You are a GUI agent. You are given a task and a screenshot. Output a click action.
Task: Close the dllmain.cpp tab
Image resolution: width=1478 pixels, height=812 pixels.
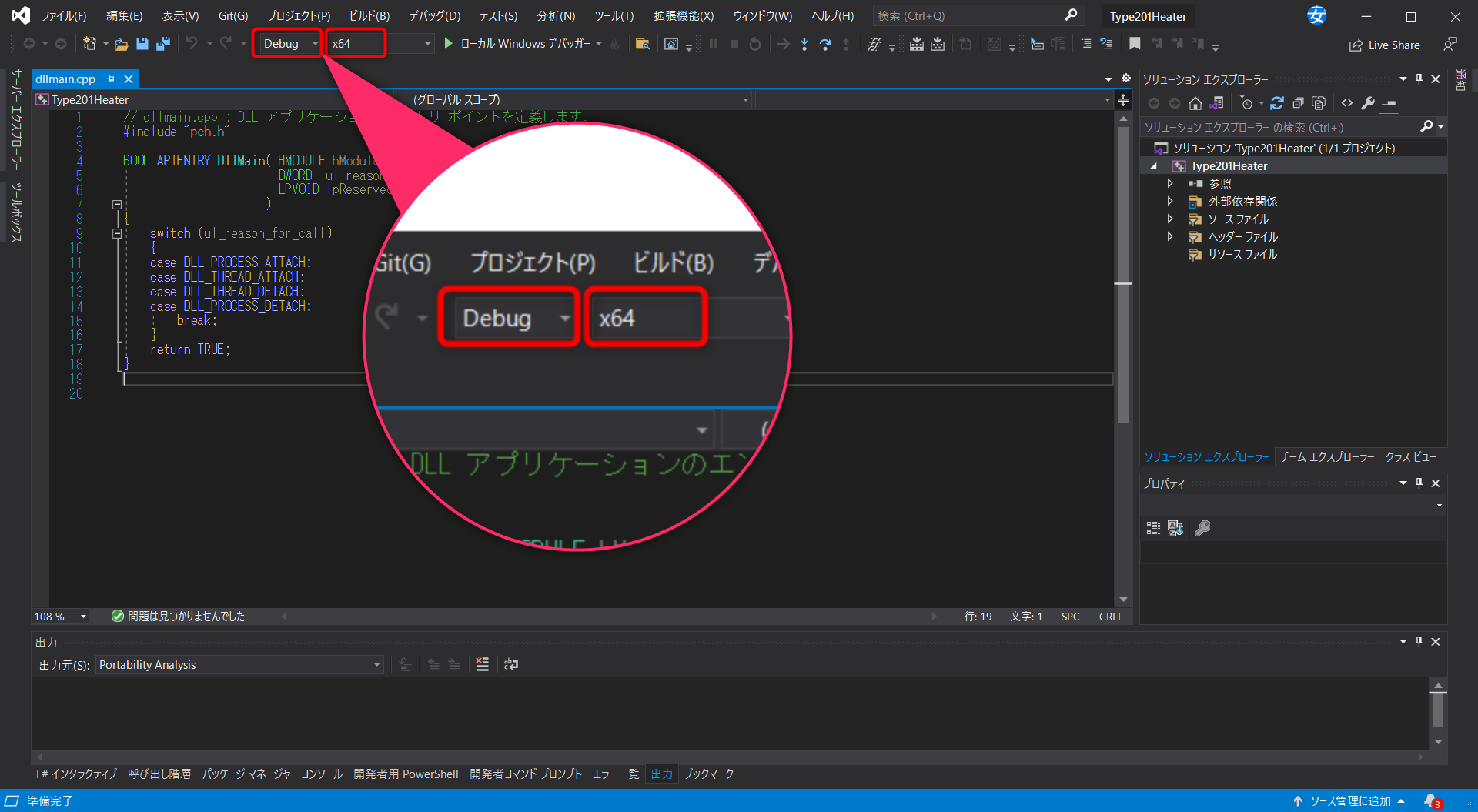click(129, 79)
